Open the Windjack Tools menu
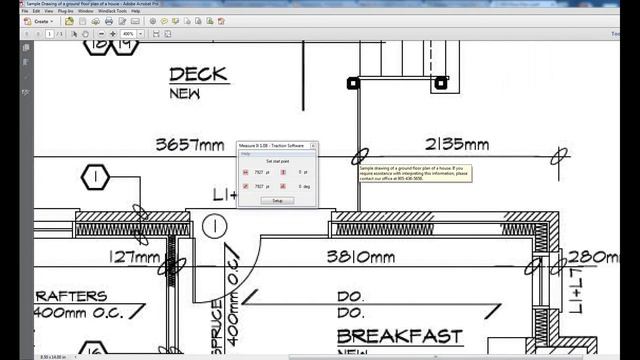640x360 pixels. pos(112,11)
